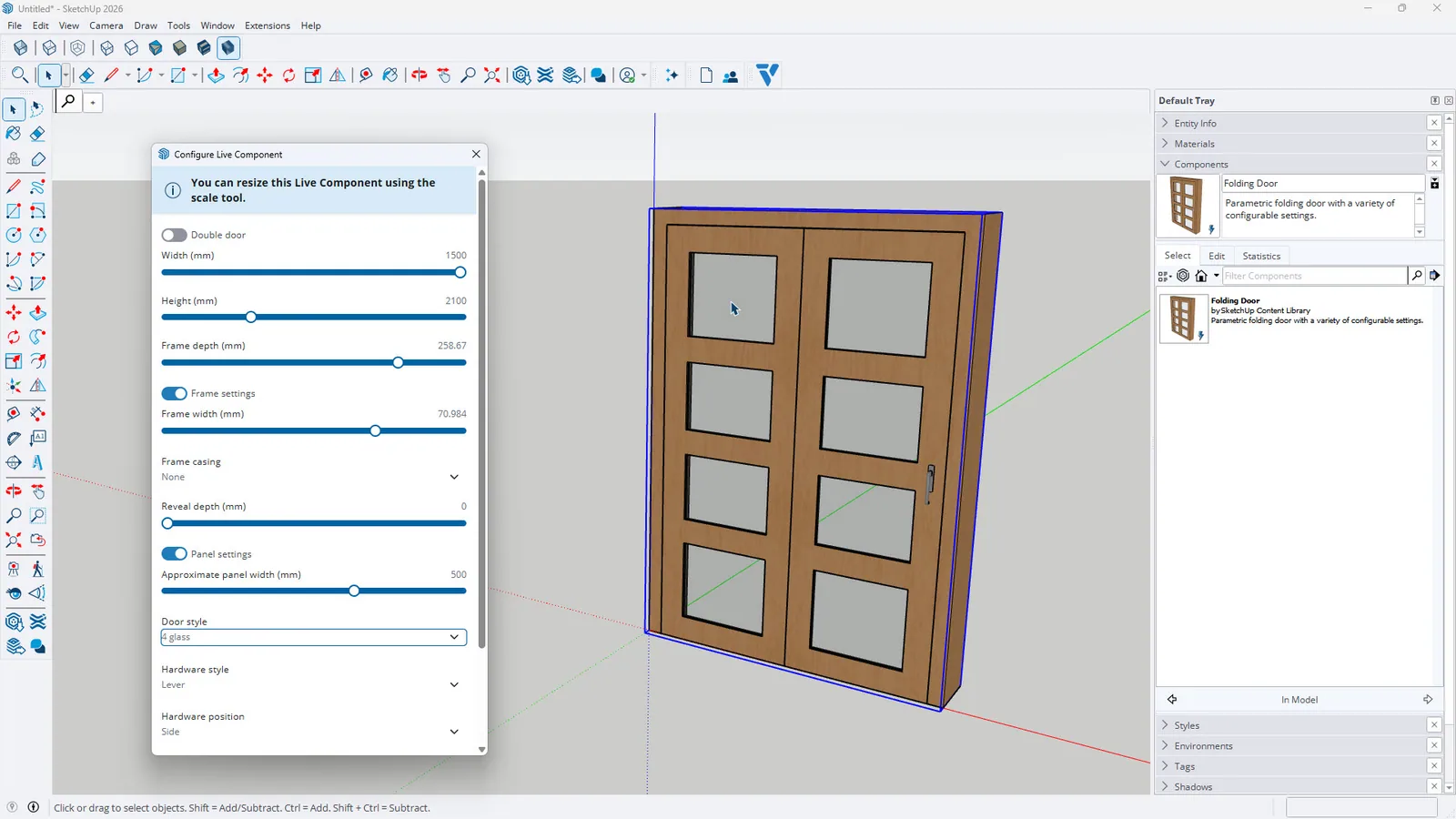Select the Tape Measure tool in top toolbar
The image size is (1456, 819).
[365, 76]
